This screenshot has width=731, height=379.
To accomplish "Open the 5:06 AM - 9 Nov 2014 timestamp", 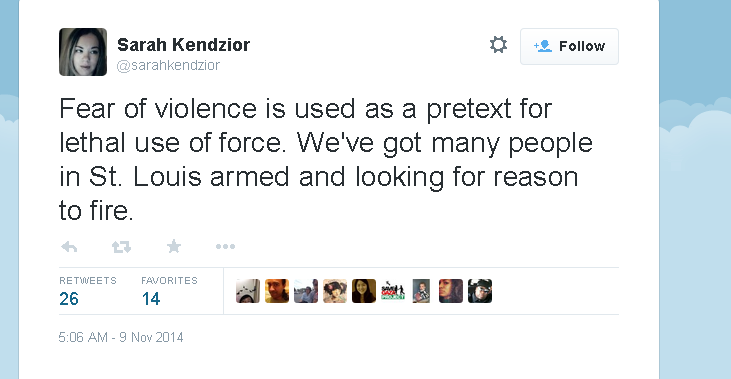I will click(x=121, y=337).
